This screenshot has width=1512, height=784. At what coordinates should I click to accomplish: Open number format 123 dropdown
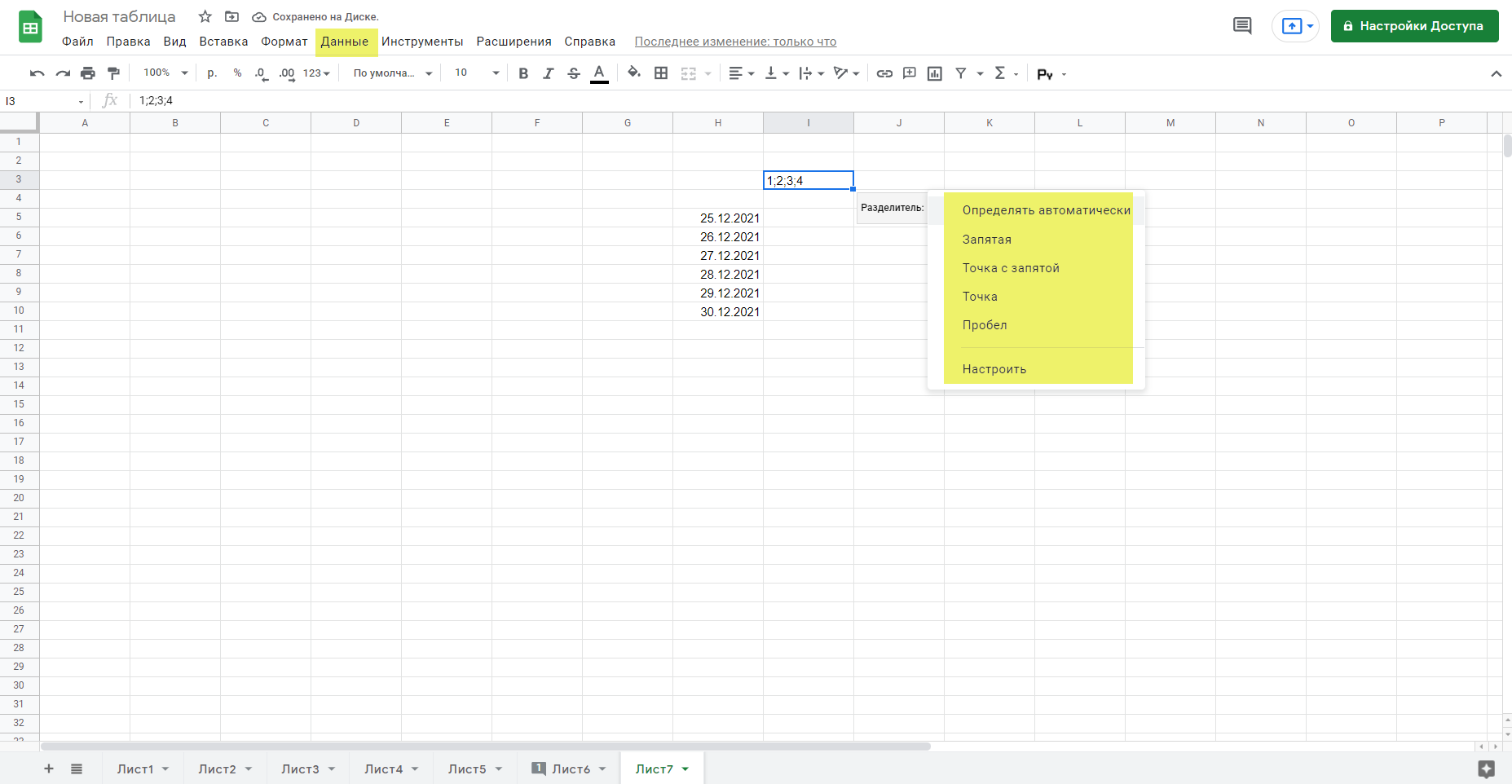(316, 73)
